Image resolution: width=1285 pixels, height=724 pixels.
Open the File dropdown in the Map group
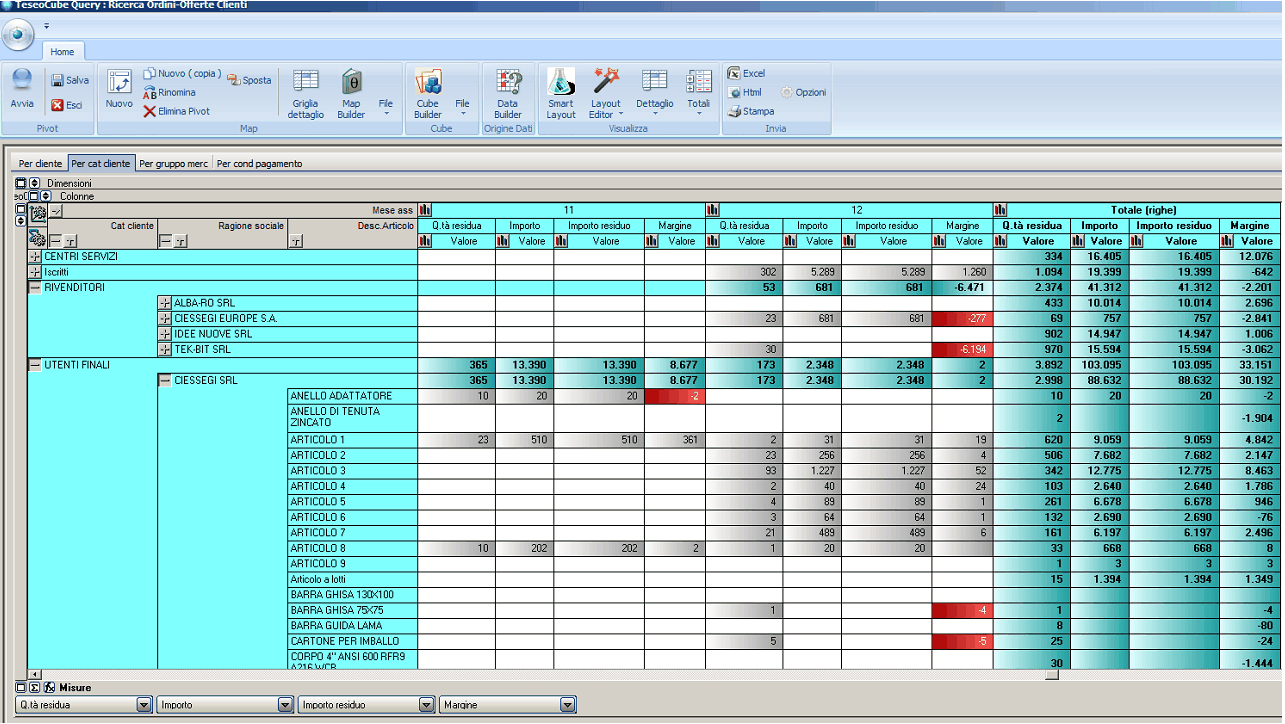point(386,107)
